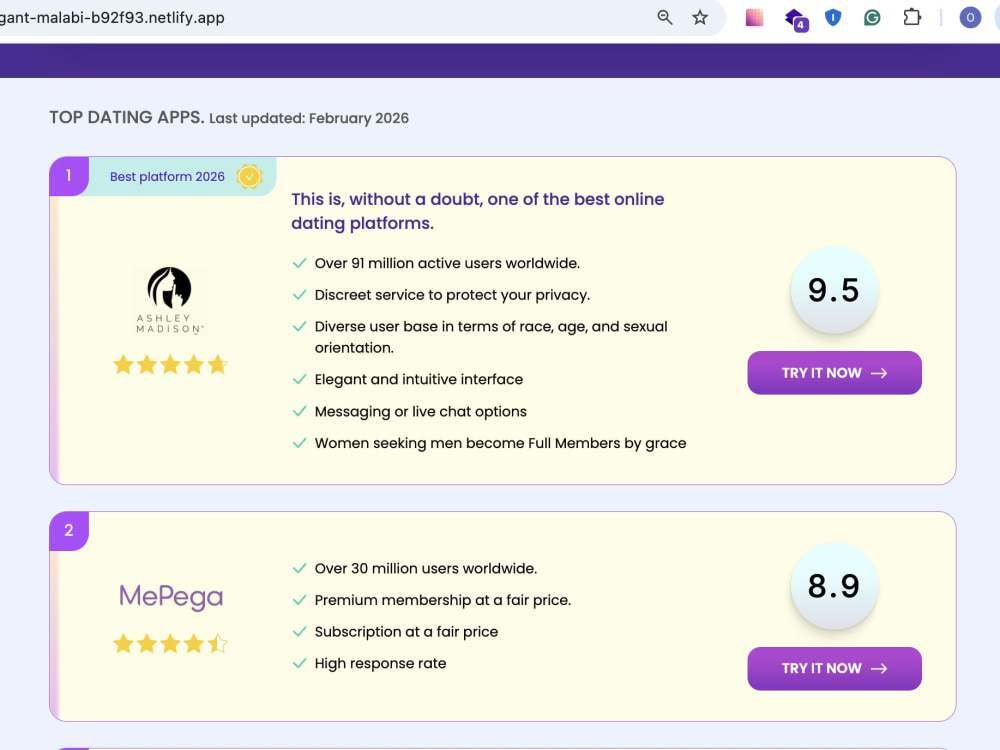1000x750 pixels.
Task: Click 'Messaging or live chat options' line
Action: pos(420,411)
